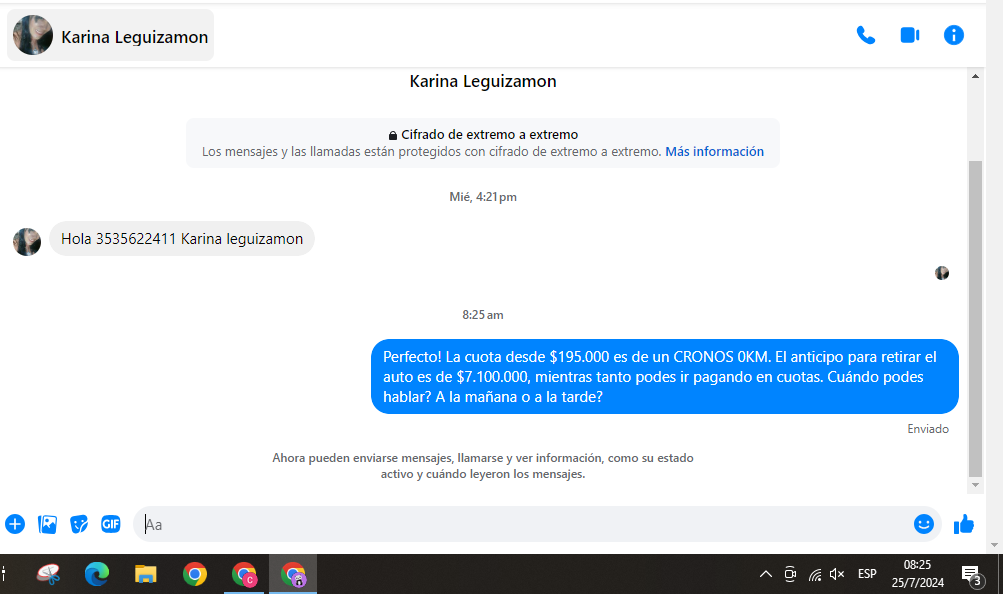Open Karina Leguizamon's profile header button
Viewport: 1003px width, 594px height.
pos(111,36)
